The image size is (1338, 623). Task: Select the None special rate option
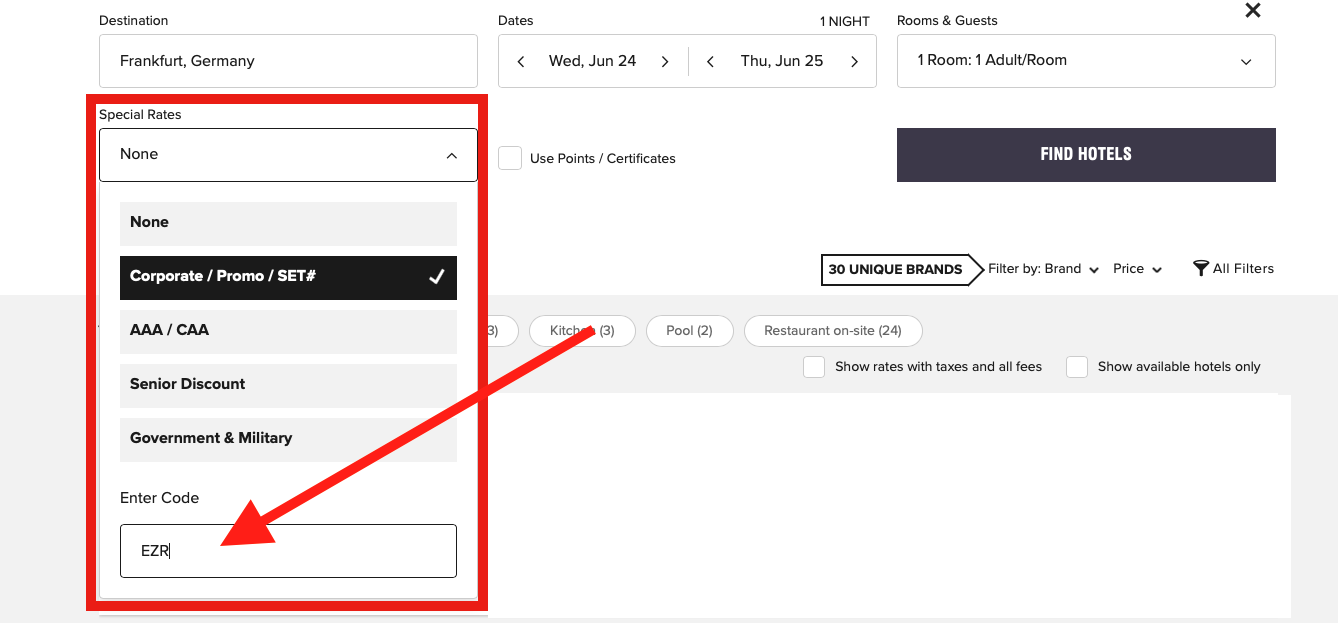pos(288,223)
